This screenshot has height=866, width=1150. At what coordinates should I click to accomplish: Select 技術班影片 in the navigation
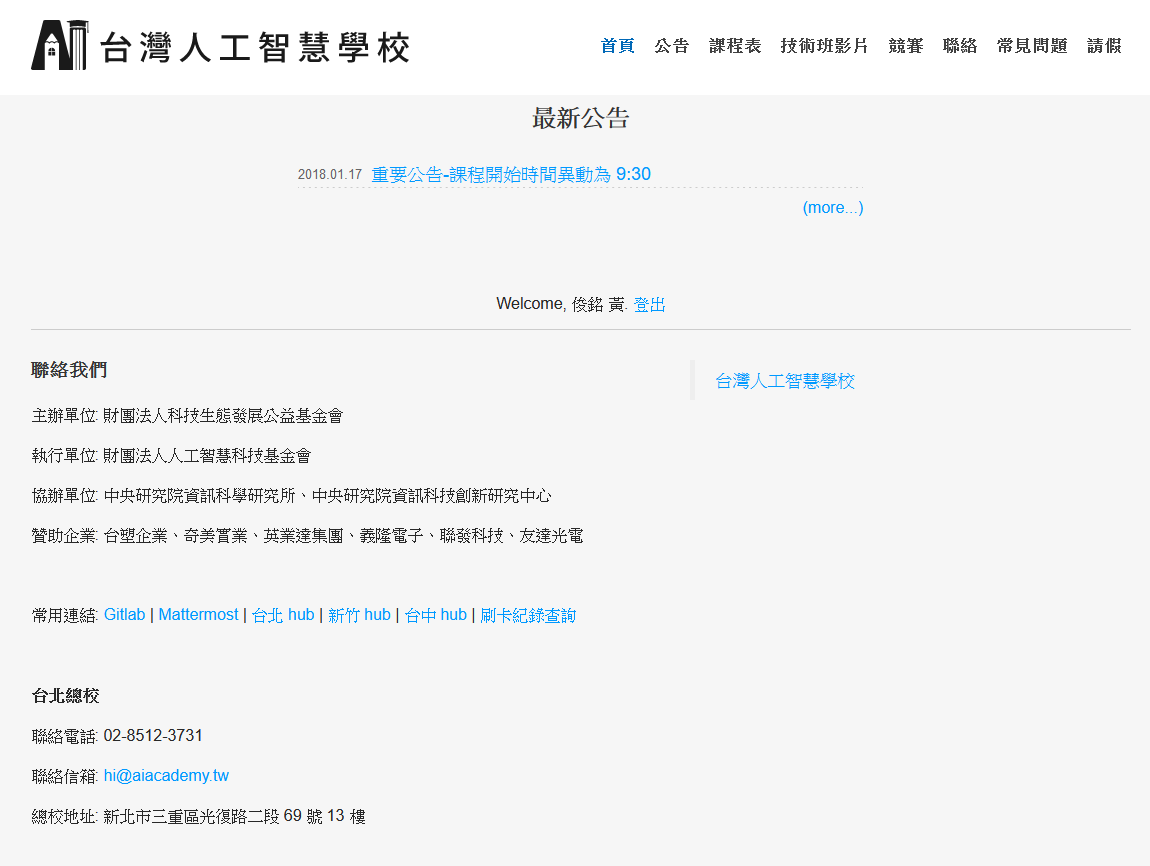pos(824,46)
